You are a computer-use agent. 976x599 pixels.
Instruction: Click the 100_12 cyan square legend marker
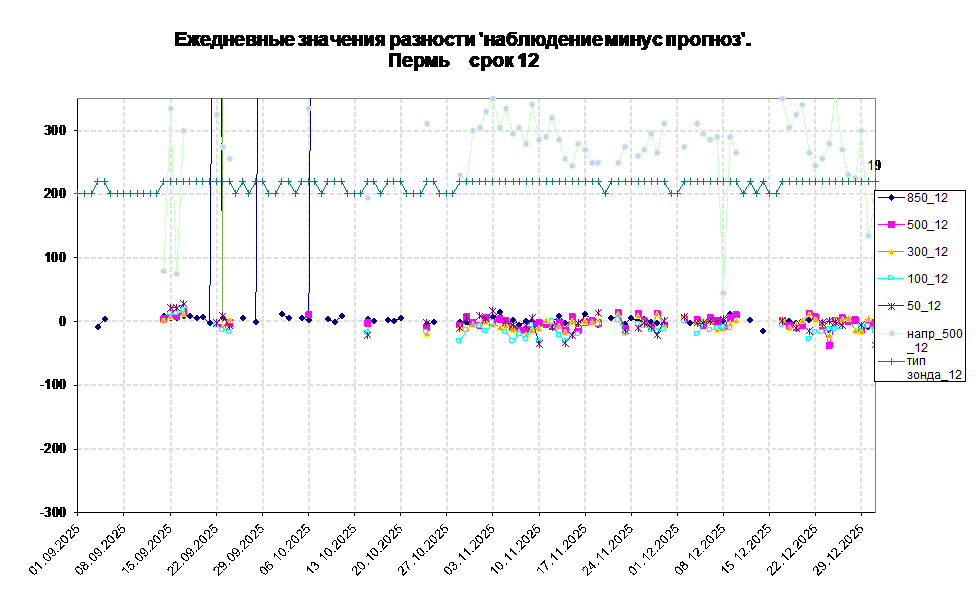pyautogui.click(x=890, y=279)
